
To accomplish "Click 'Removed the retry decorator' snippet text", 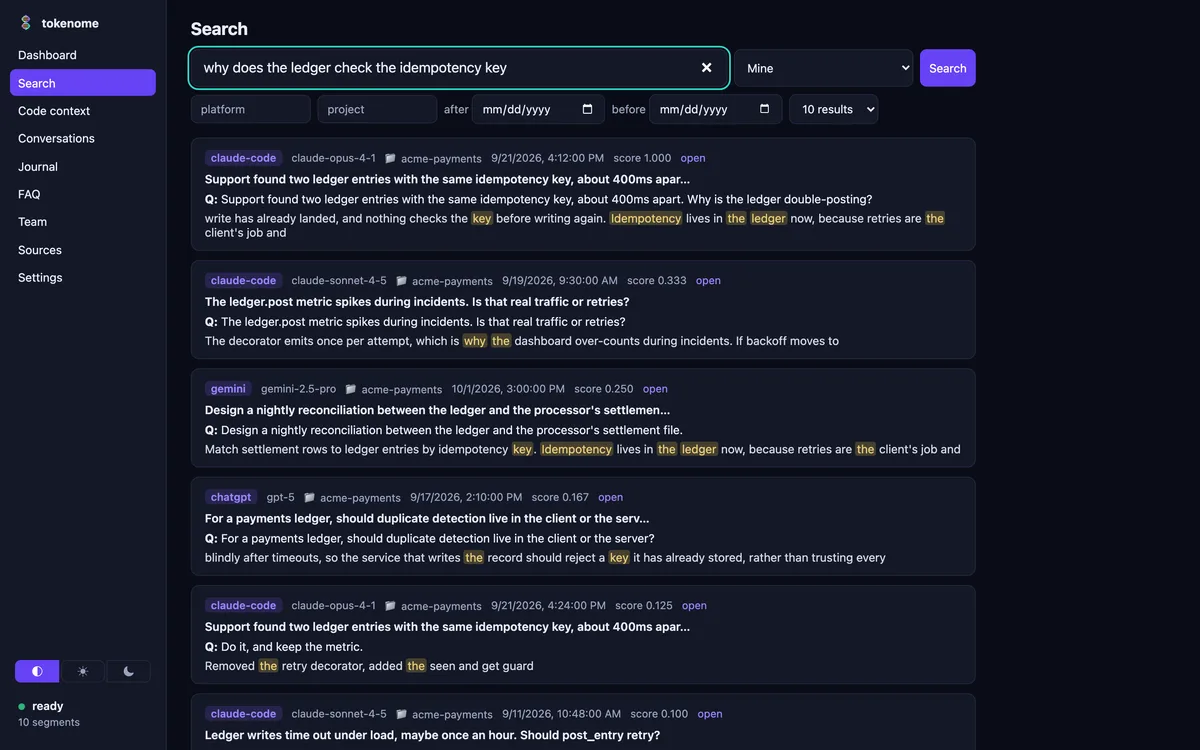I will [369, 666].
